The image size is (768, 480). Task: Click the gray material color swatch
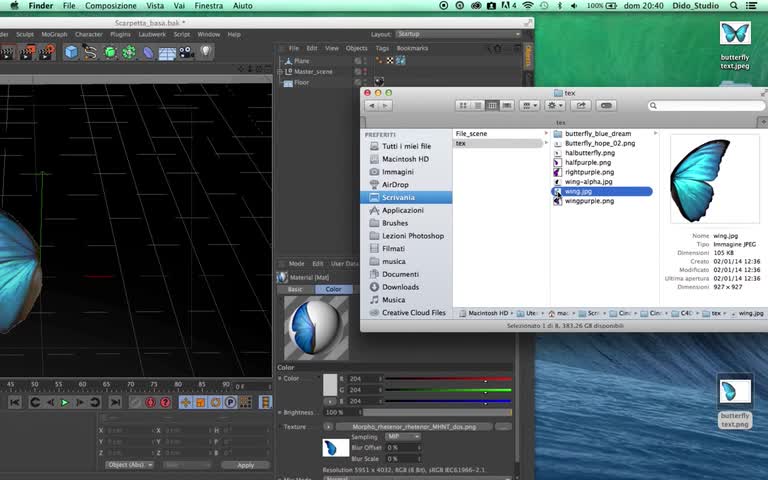pos(330,385)
